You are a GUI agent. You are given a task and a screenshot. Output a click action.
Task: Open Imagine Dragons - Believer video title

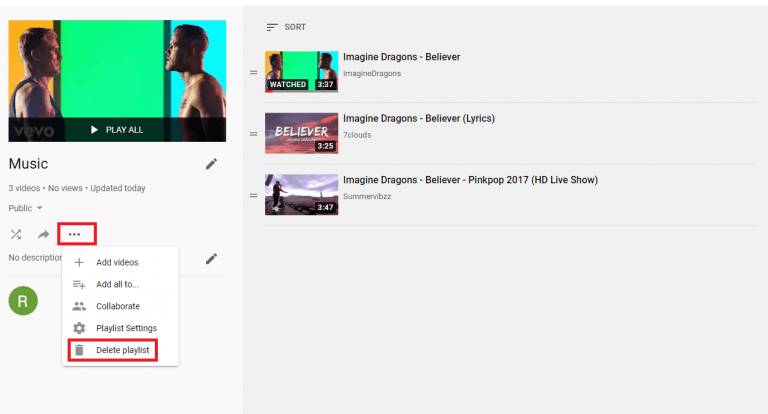coord(401,57)
